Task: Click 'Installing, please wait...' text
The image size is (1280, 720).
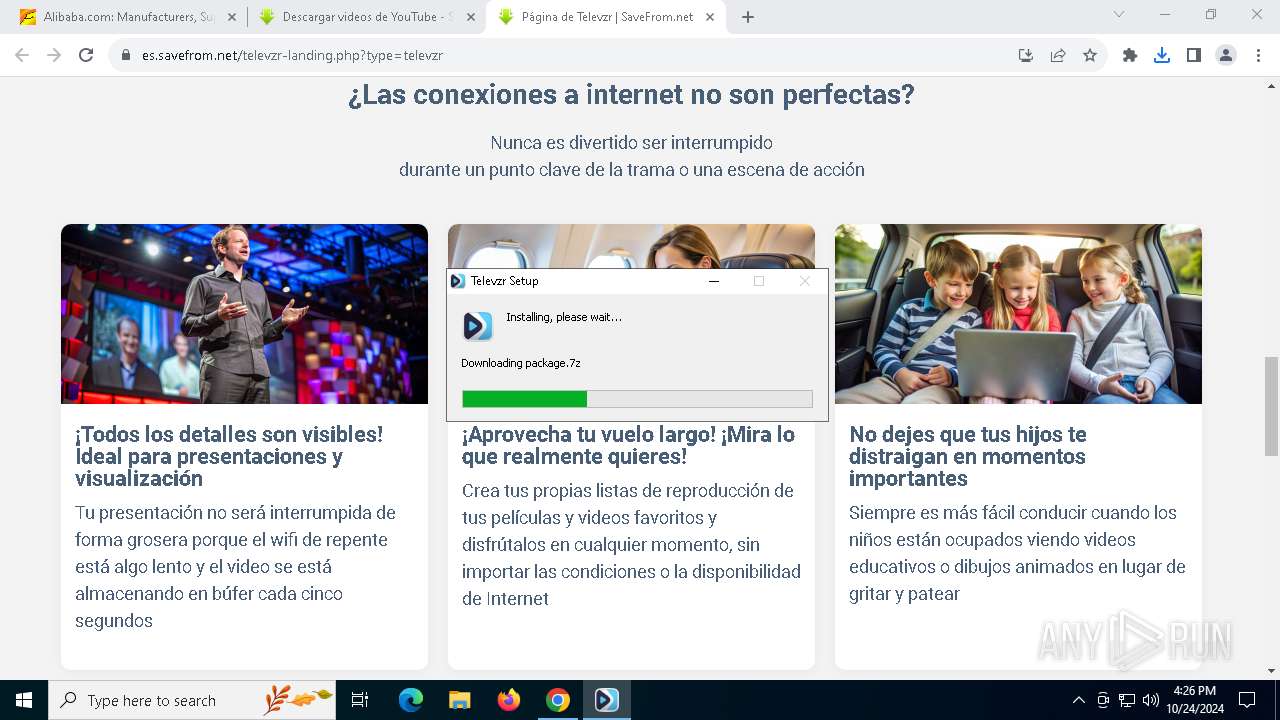Action: click(564, 317)
